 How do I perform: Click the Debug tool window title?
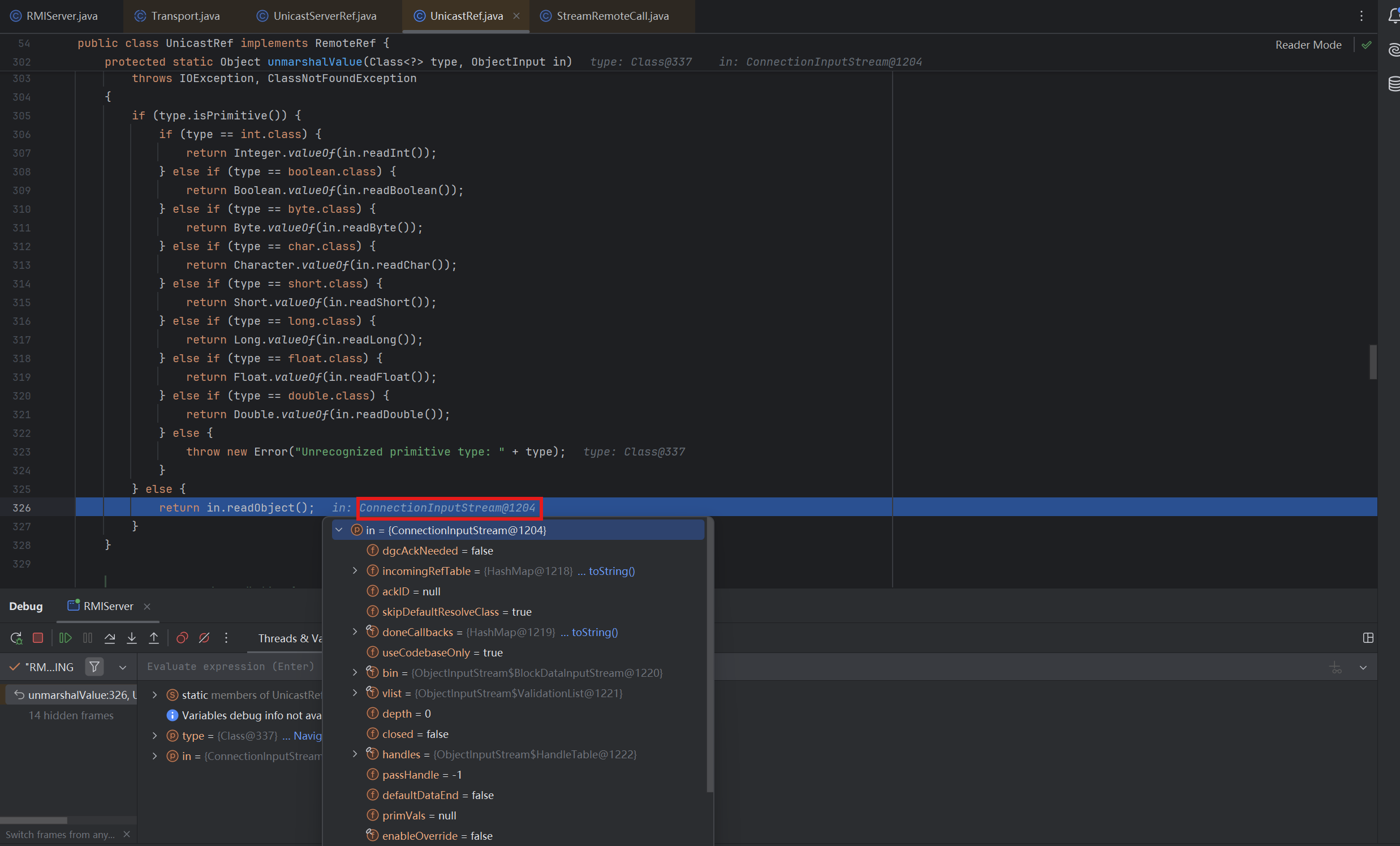(25, 606)
